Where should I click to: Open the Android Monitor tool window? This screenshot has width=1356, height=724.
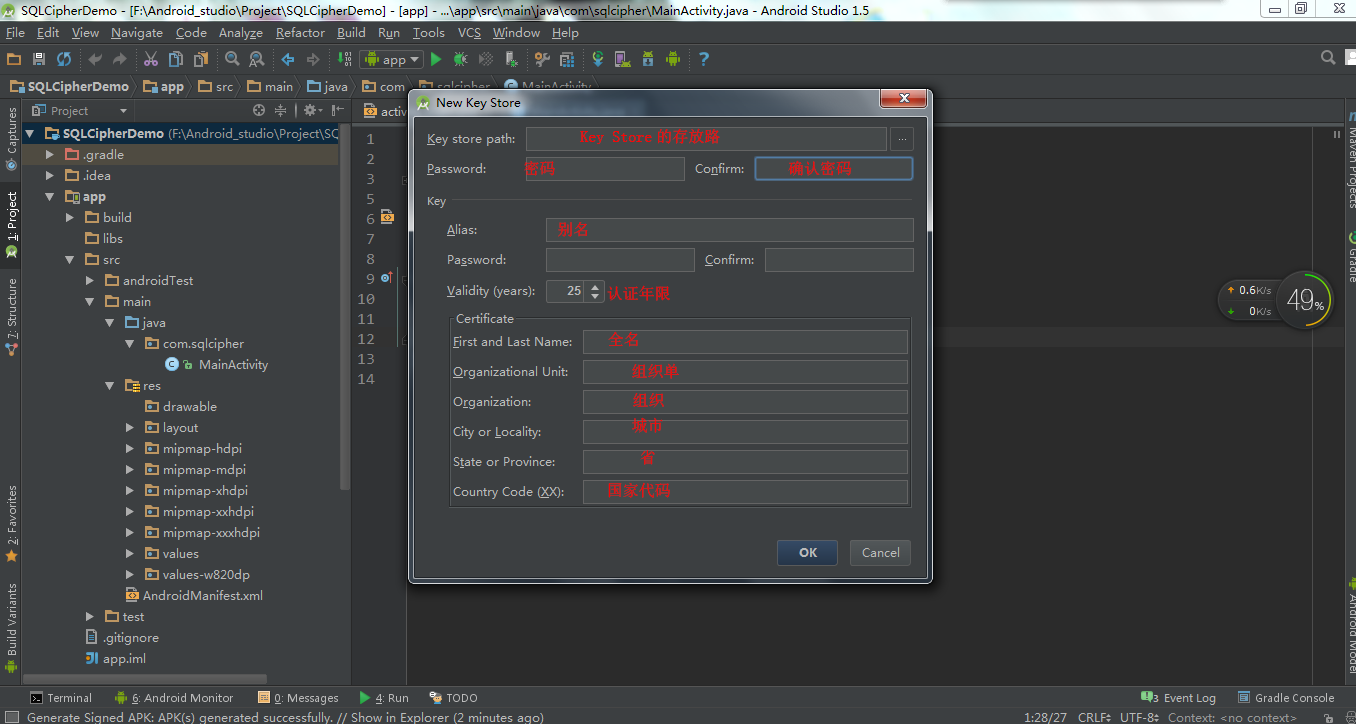(174, 698)
